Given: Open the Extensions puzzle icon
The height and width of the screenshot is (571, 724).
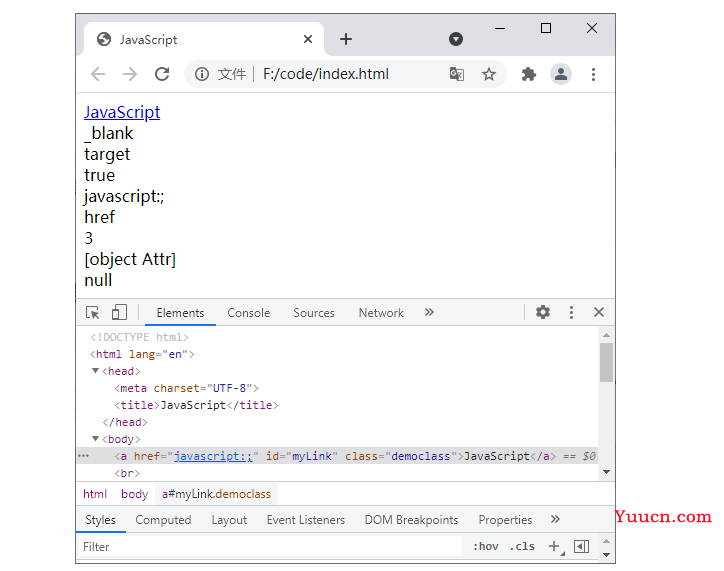Looking at the screenshot, I should click(529, 74).
